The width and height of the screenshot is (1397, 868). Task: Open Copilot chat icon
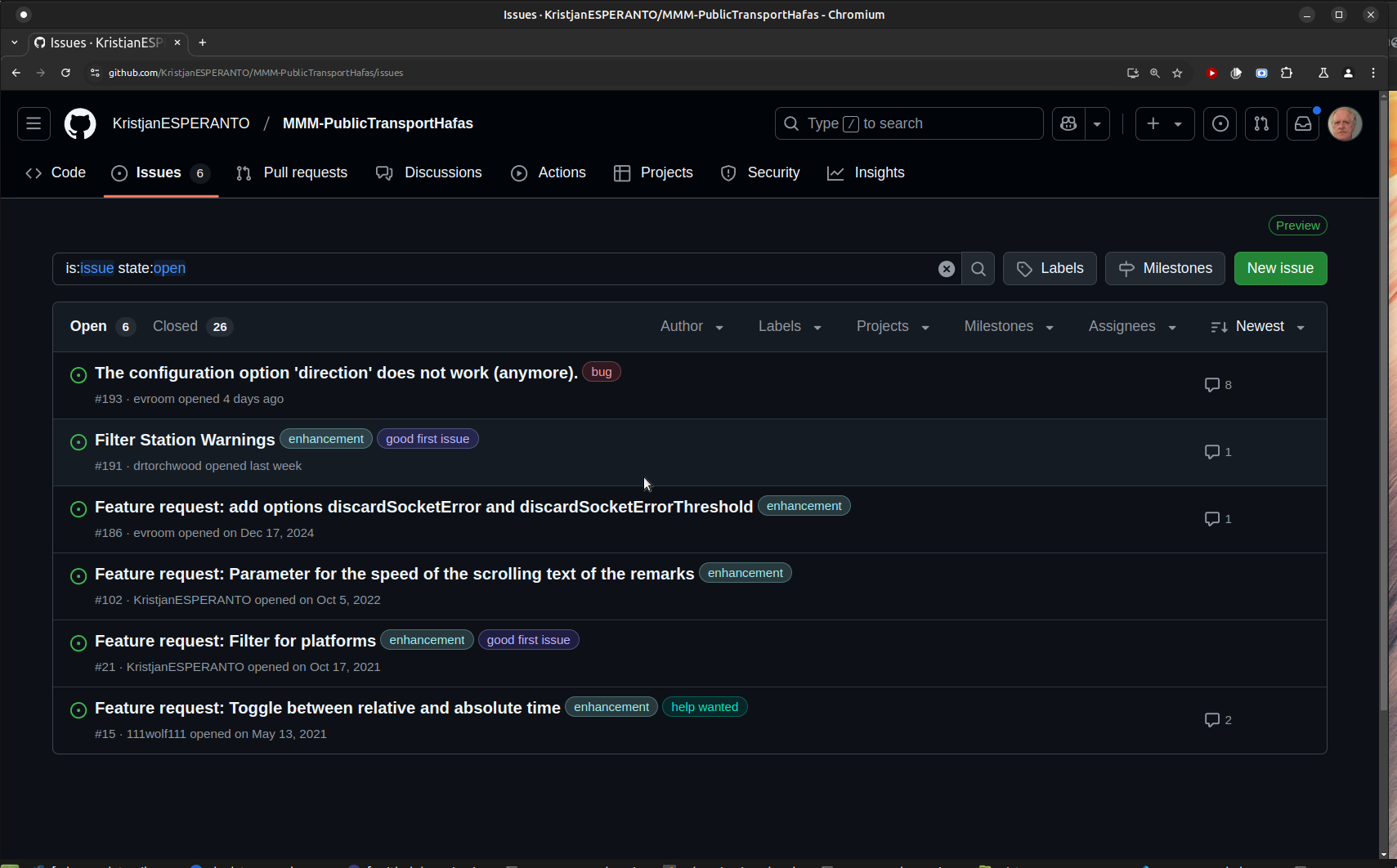coord(1068,123)
